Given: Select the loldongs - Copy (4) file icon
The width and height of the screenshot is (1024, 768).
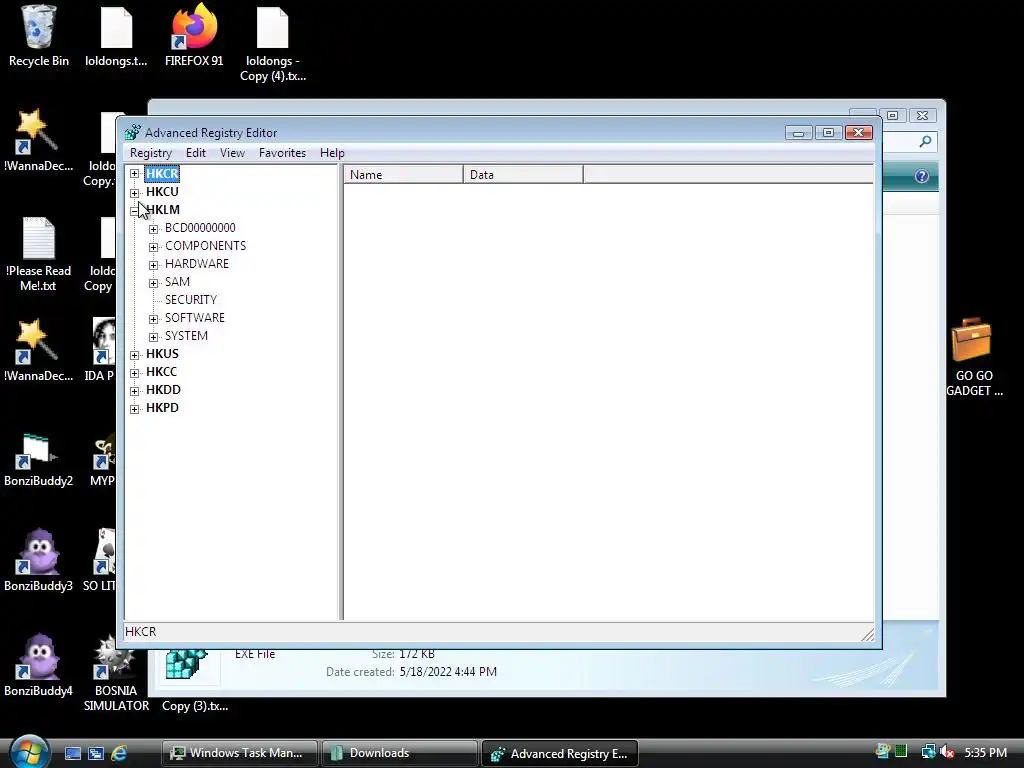Looking at the screenshot, I should [x=272, y=43].
